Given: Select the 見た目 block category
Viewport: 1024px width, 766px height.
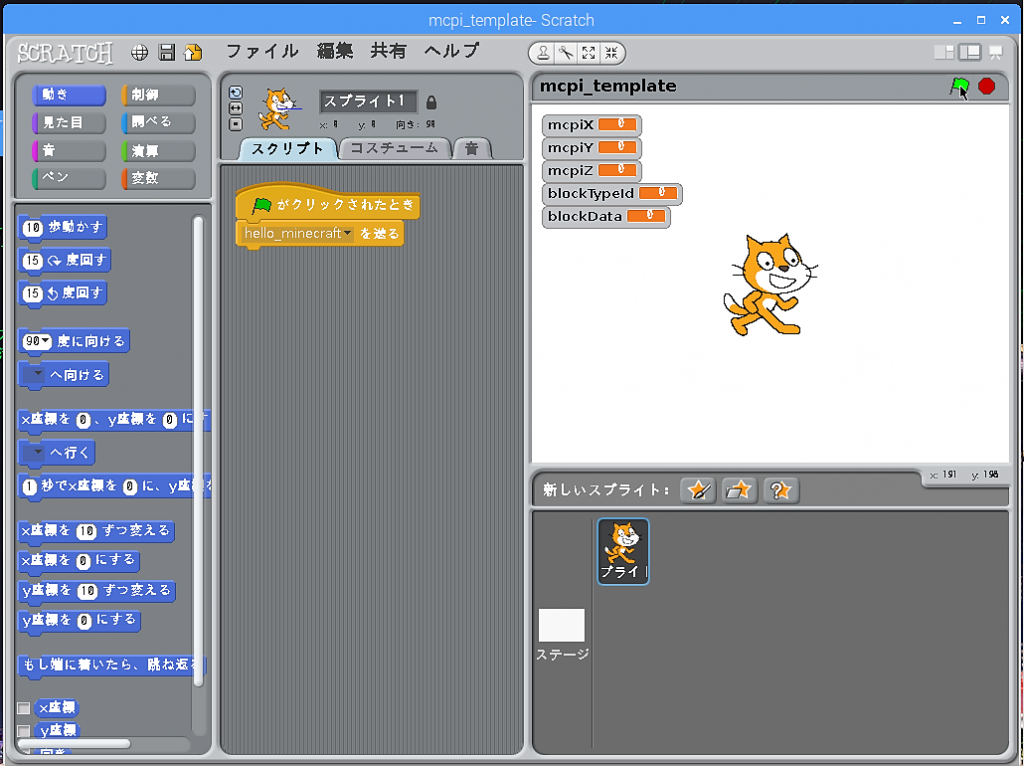Looking at the screenshot, I should [x=69, y=123].
